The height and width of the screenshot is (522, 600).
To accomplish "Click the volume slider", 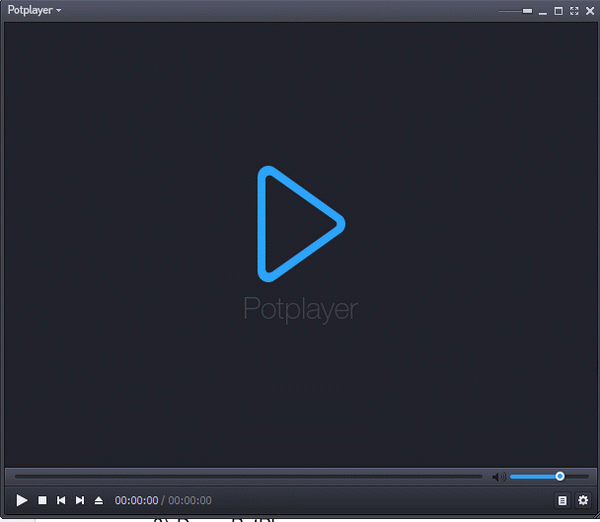I will pos(549,476).
